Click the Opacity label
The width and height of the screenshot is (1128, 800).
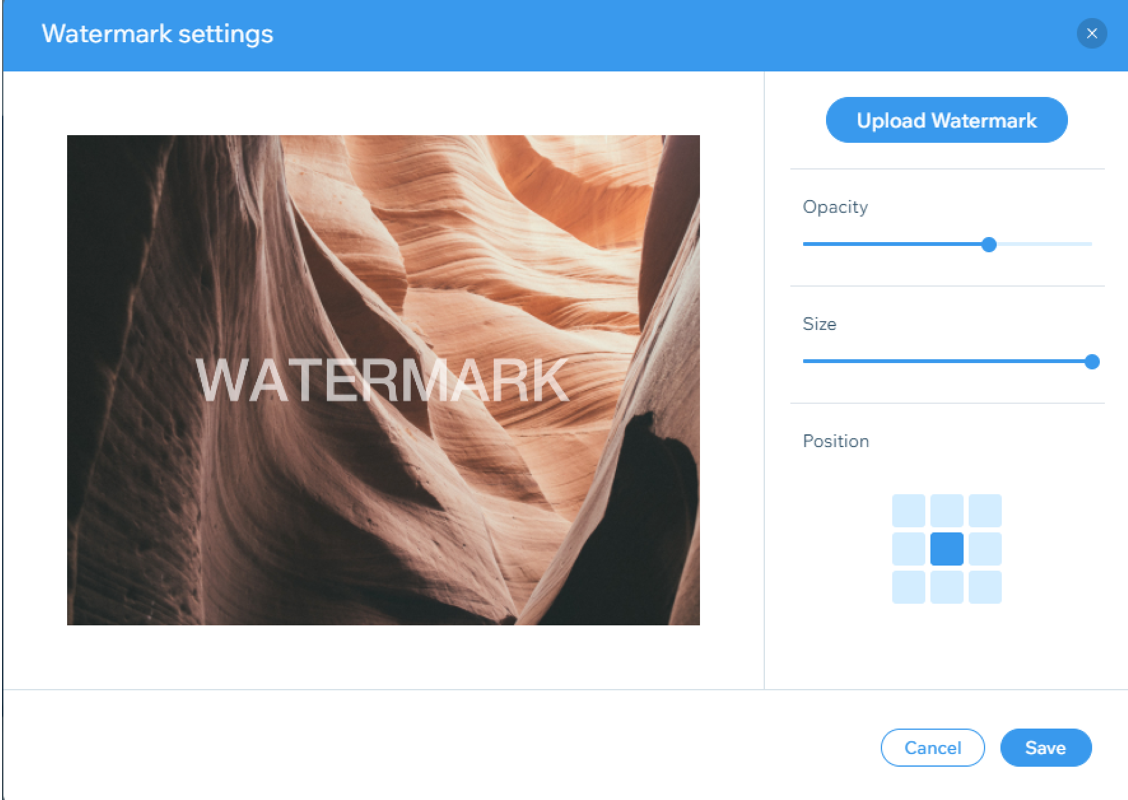[835, 207]
